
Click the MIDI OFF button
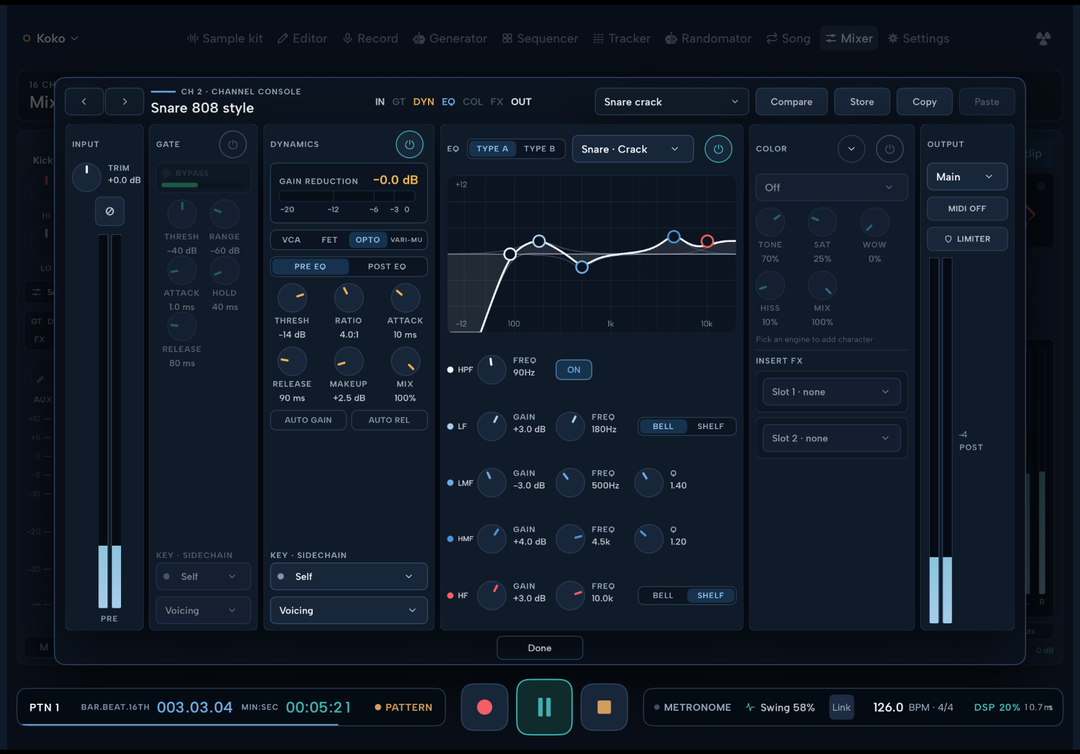tap(967, 209)
